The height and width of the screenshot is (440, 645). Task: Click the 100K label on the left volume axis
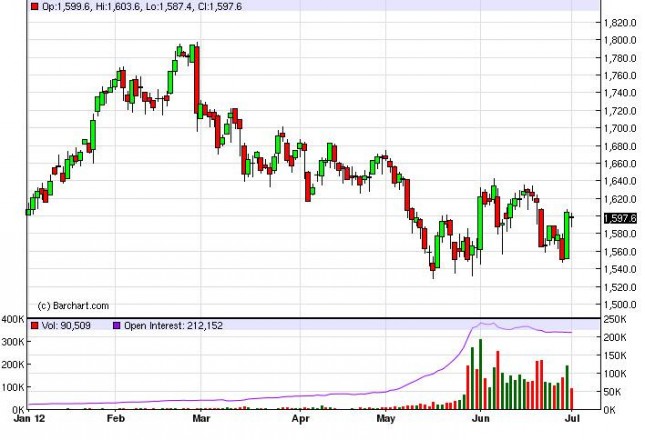12,387
